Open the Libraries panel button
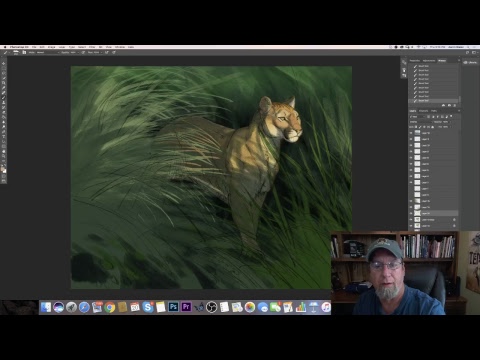Image resolution: width=480 pixels, height=360 pixels. pyautogui.click(x=470, y=62)
